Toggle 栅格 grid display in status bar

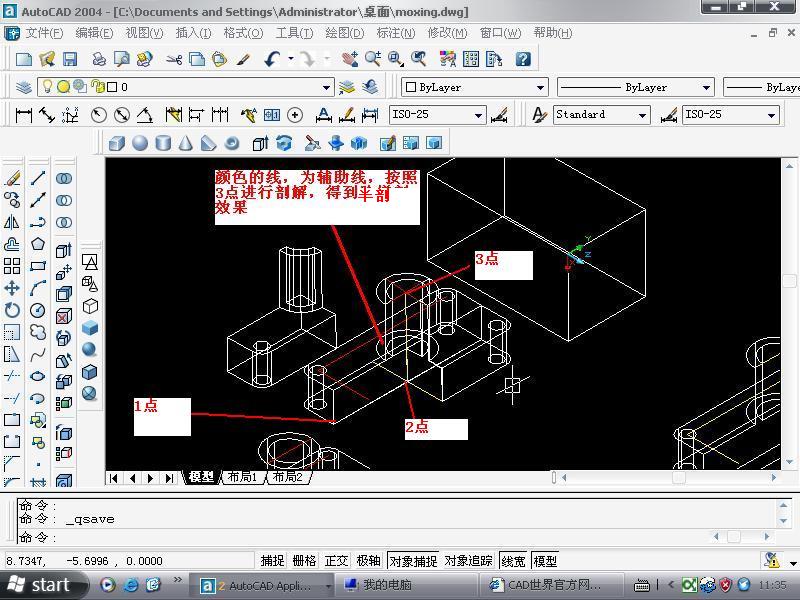click(304, 561)
